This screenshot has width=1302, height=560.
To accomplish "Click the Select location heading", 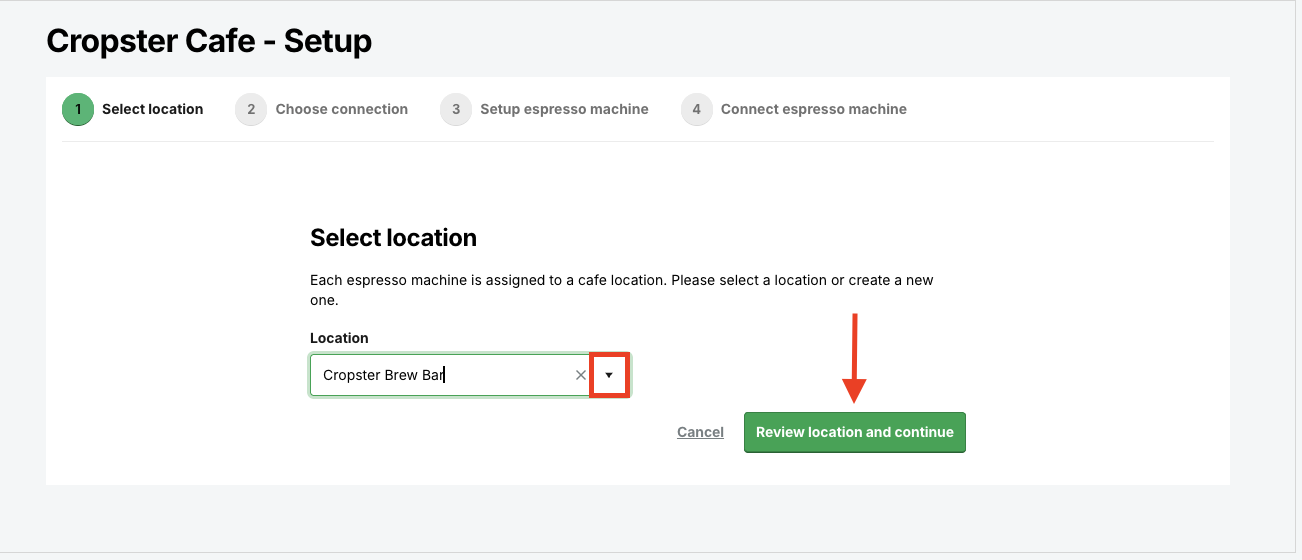I will click(x=393, y=238).
